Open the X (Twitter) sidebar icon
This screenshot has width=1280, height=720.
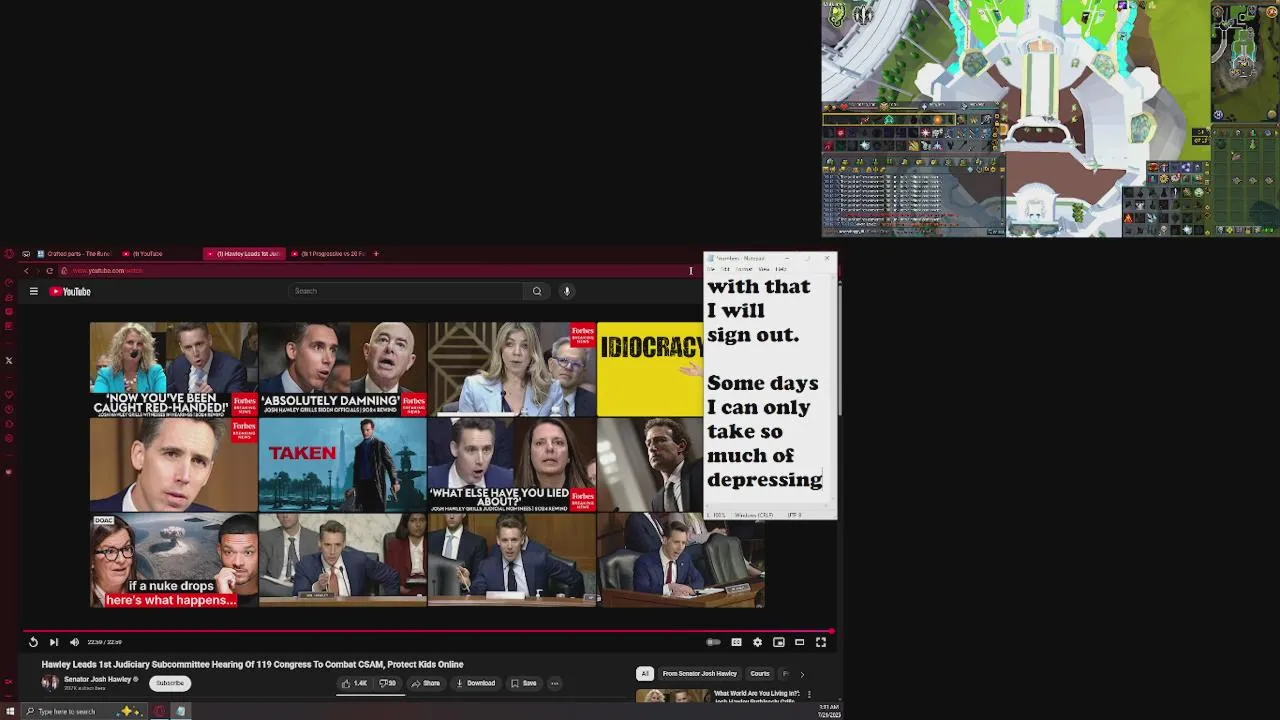point(9,361)
